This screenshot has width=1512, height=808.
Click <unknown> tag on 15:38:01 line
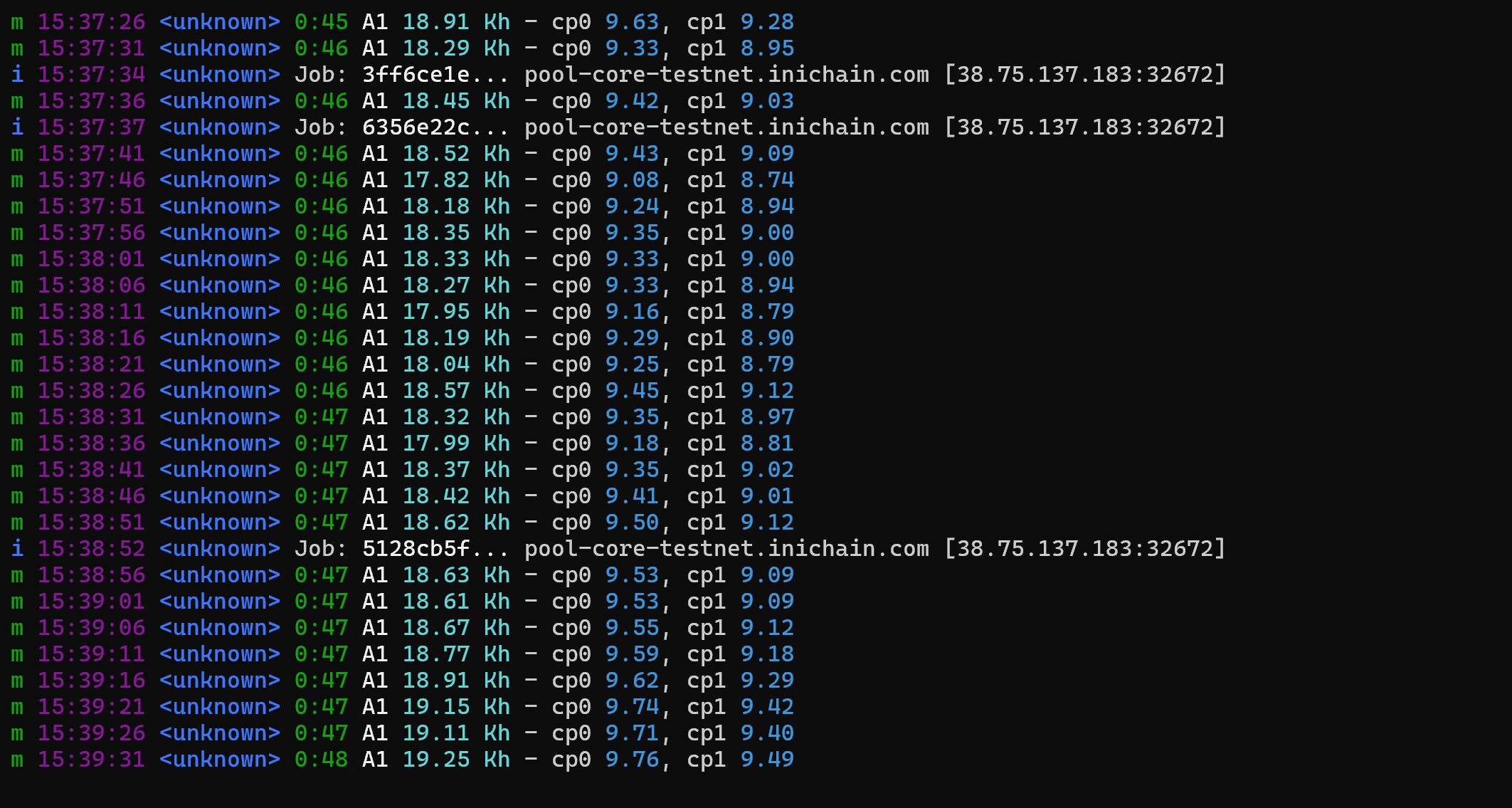(x=220, y=259)
